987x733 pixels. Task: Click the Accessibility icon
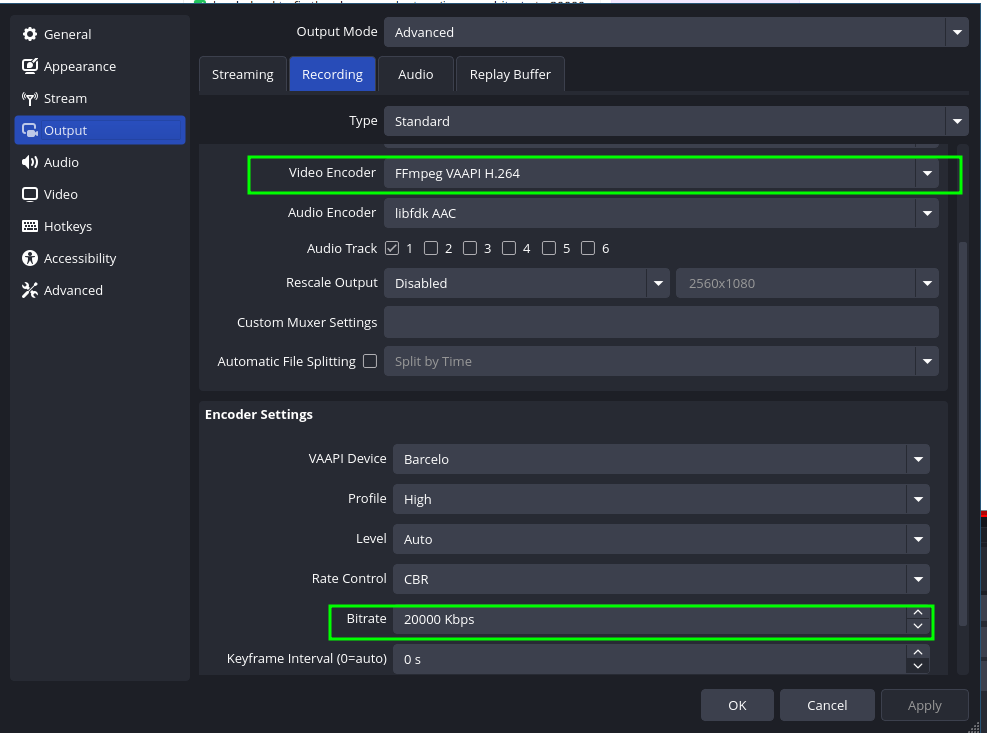(30, 258)
